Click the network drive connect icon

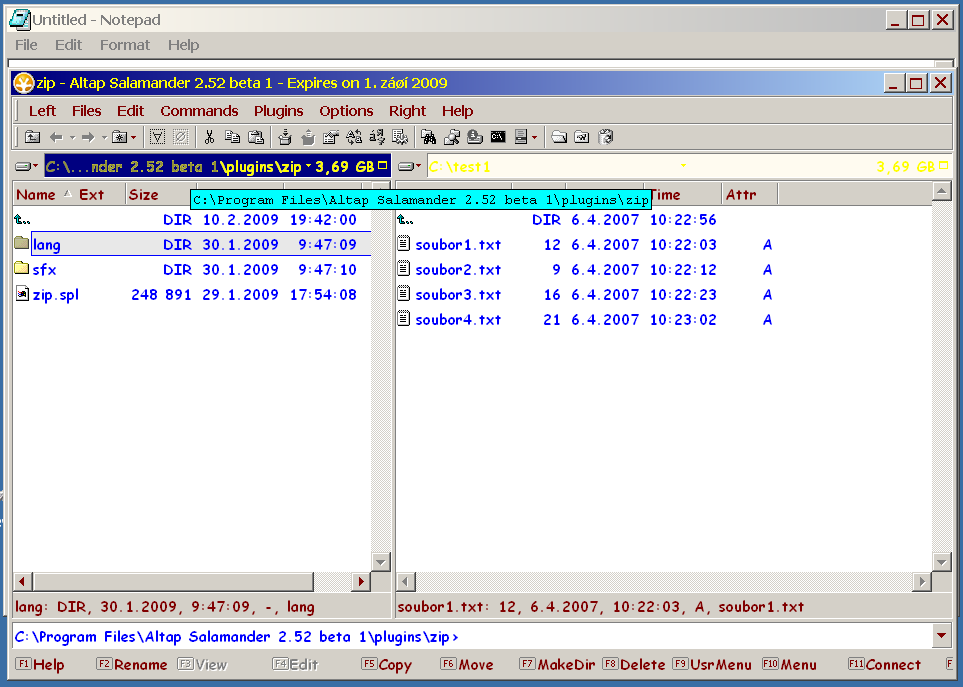[x=475, y=137]
